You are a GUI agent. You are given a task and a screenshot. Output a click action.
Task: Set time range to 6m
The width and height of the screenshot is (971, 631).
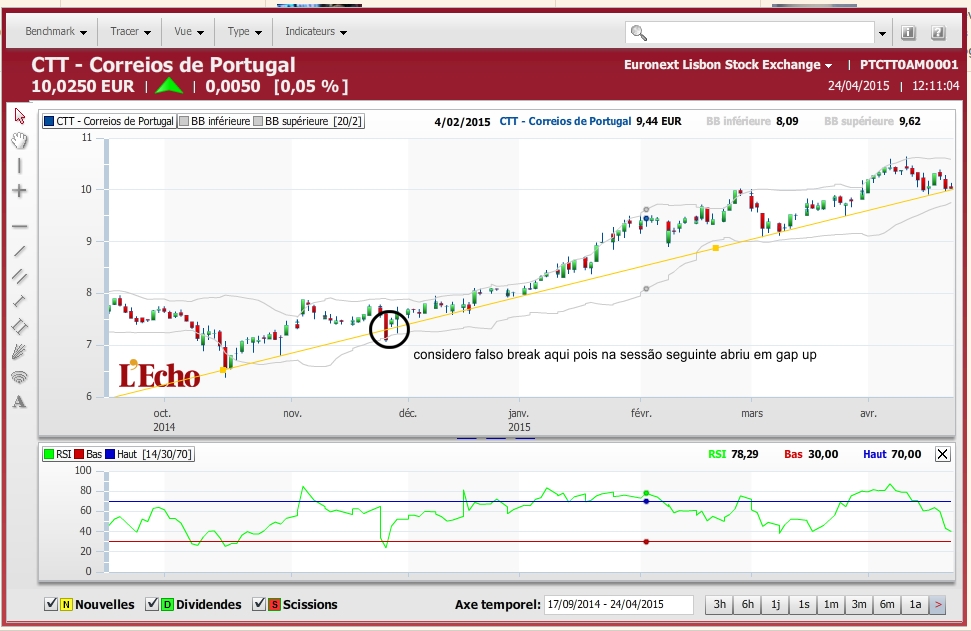[x=887, y=604]
